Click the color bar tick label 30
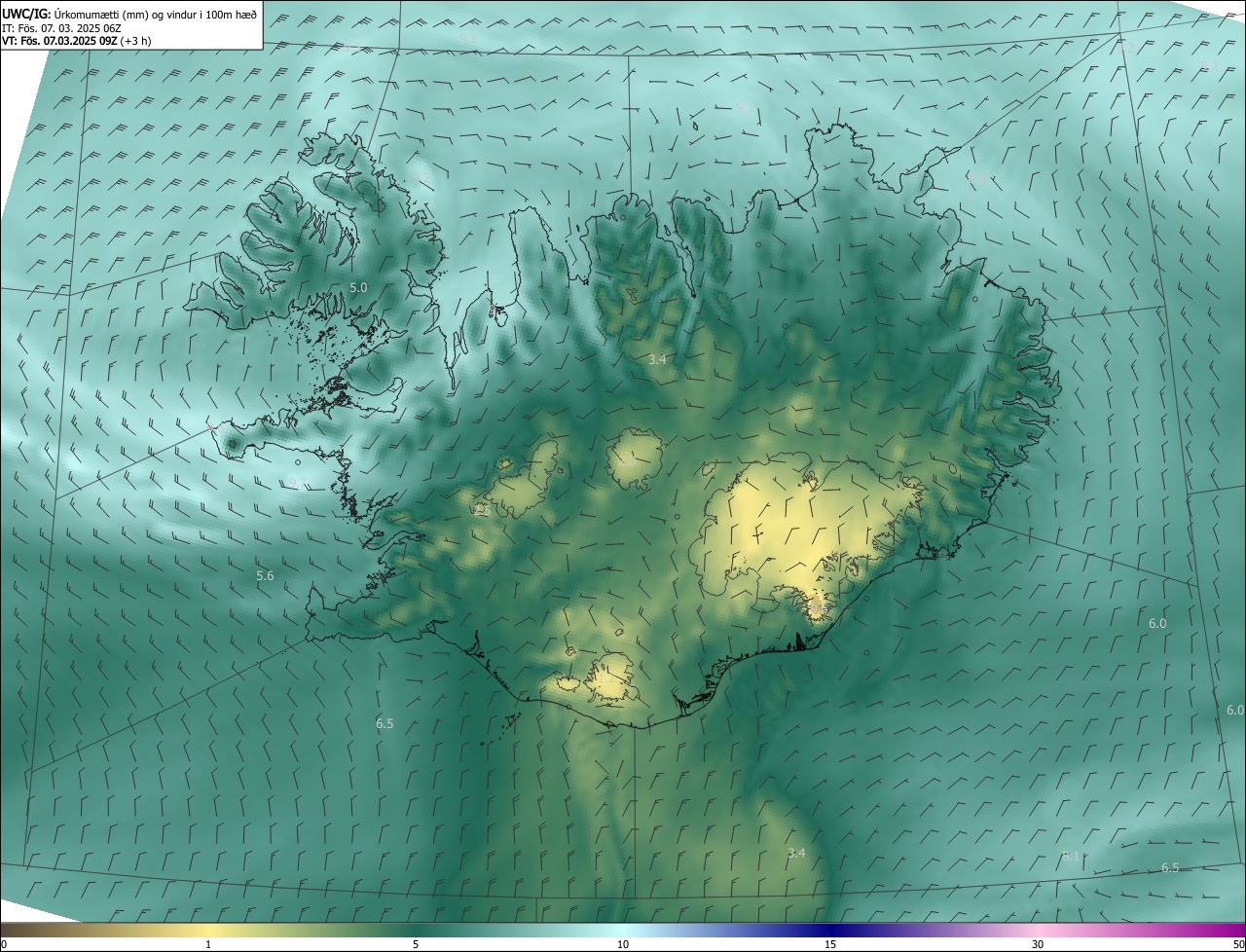 (1038, 944)
